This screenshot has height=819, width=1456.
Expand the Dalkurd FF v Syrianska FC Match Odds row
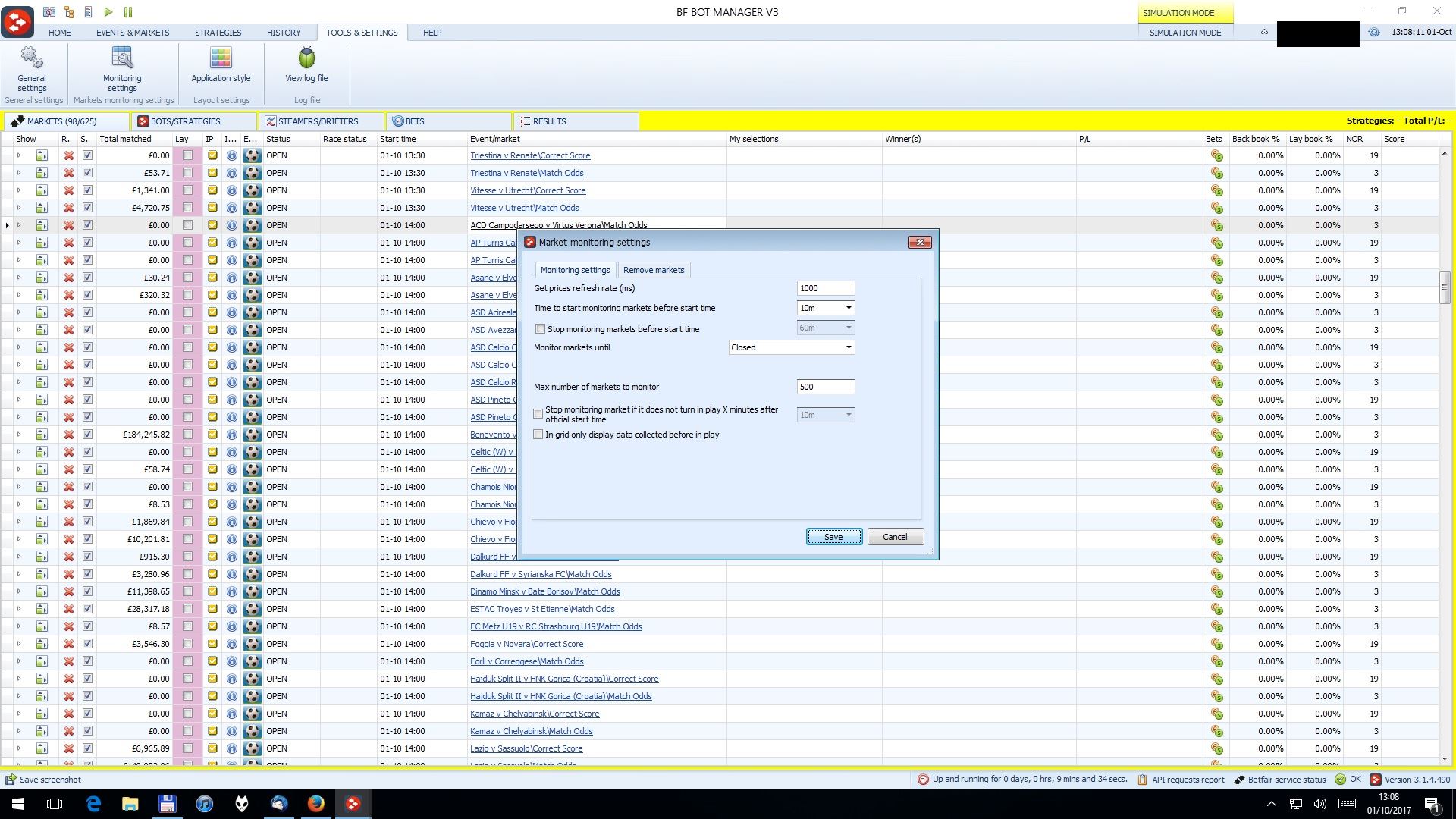click(19, 574)
